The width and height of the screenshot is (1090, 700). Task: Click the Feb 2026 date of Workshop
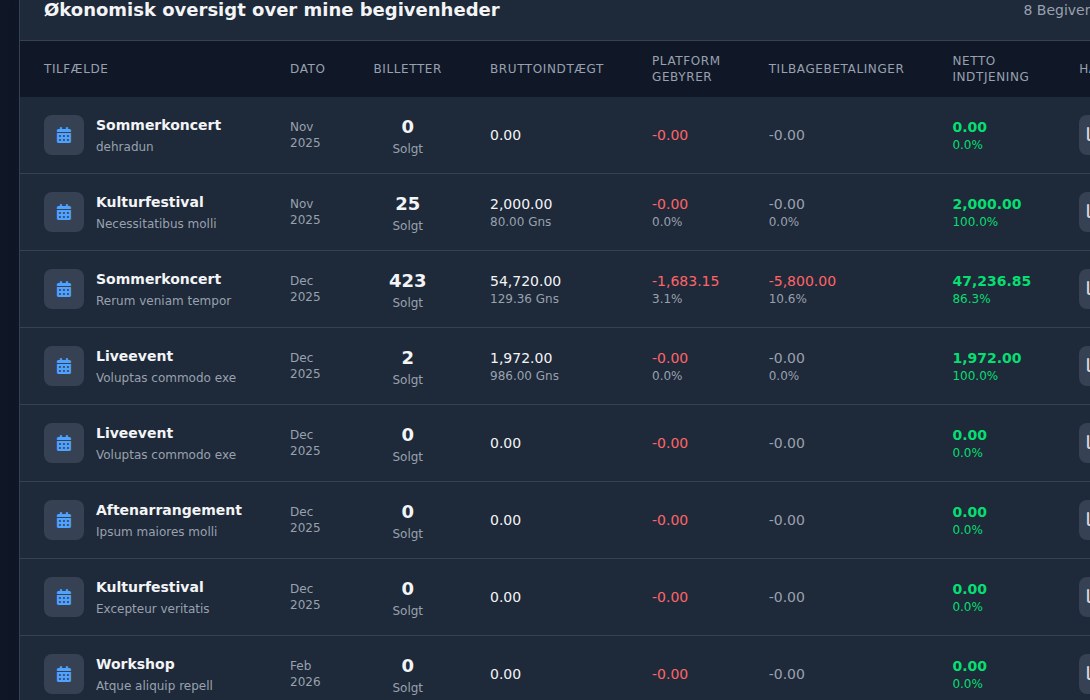[305, 674]
